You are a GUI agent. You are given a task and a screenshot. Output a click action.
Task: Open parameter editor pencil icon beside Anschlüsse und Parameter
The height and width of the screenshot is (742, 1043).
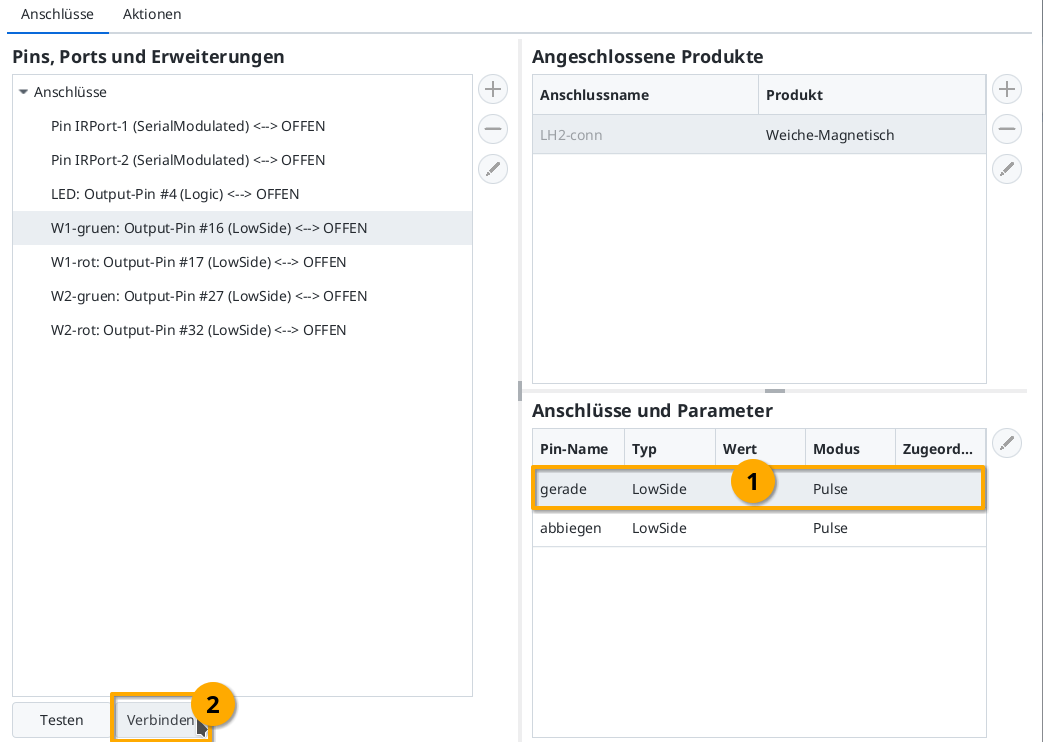(x=1006, y=443)
